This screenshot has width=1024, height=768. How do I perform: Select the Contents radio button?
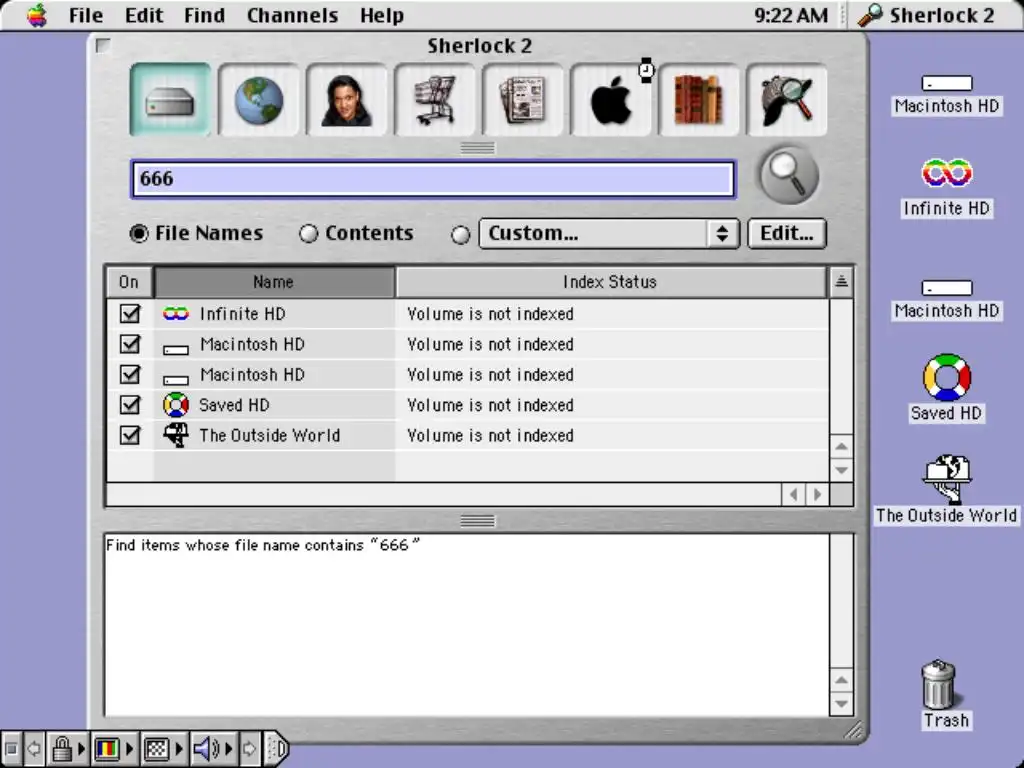[308, 233]
